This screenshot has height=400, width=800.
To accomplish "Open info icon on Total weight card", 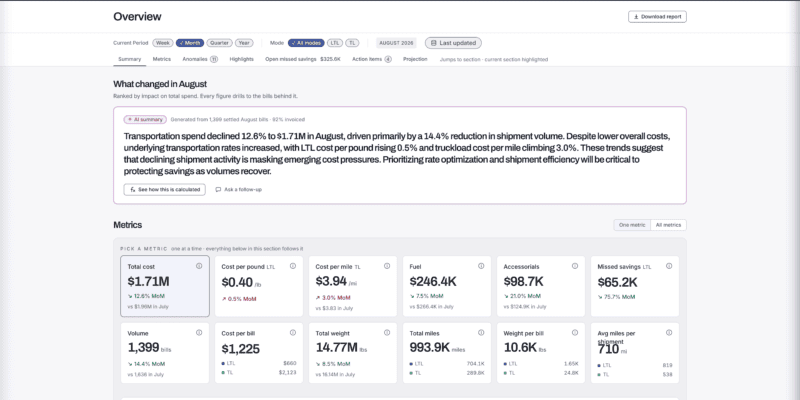I will click(387, 332).
